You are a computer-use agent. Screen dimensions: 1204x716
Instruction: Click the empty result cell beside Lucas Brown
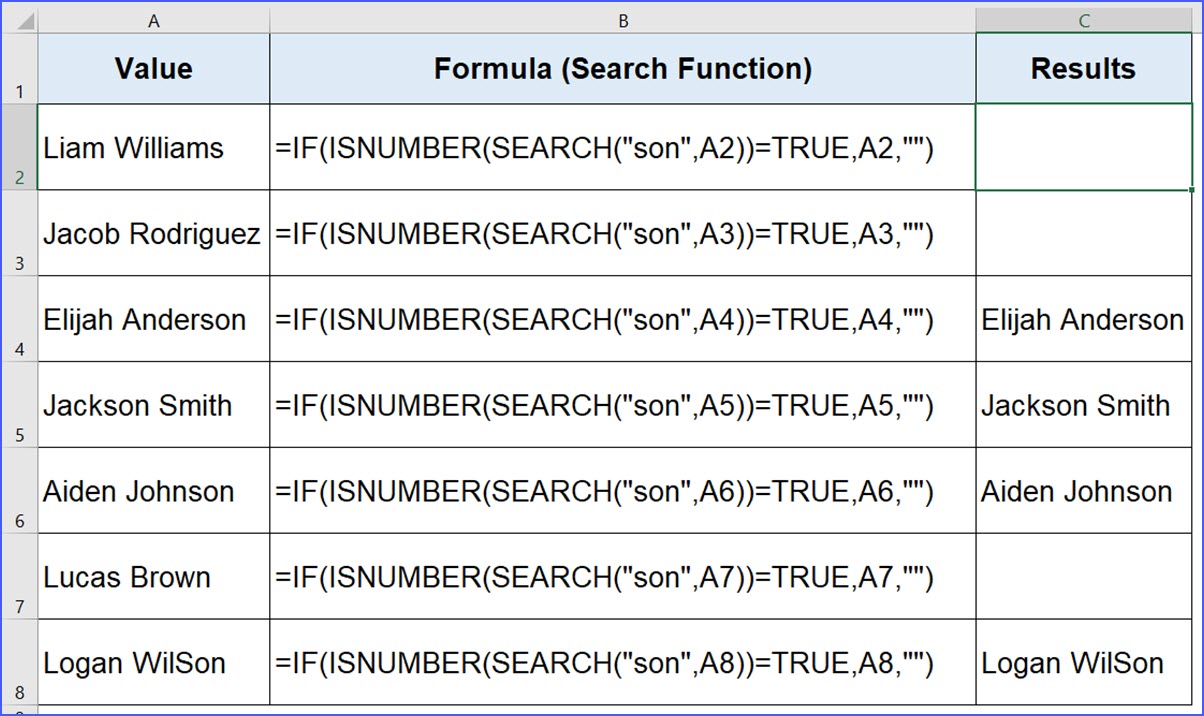click(x=1083, y=577)
